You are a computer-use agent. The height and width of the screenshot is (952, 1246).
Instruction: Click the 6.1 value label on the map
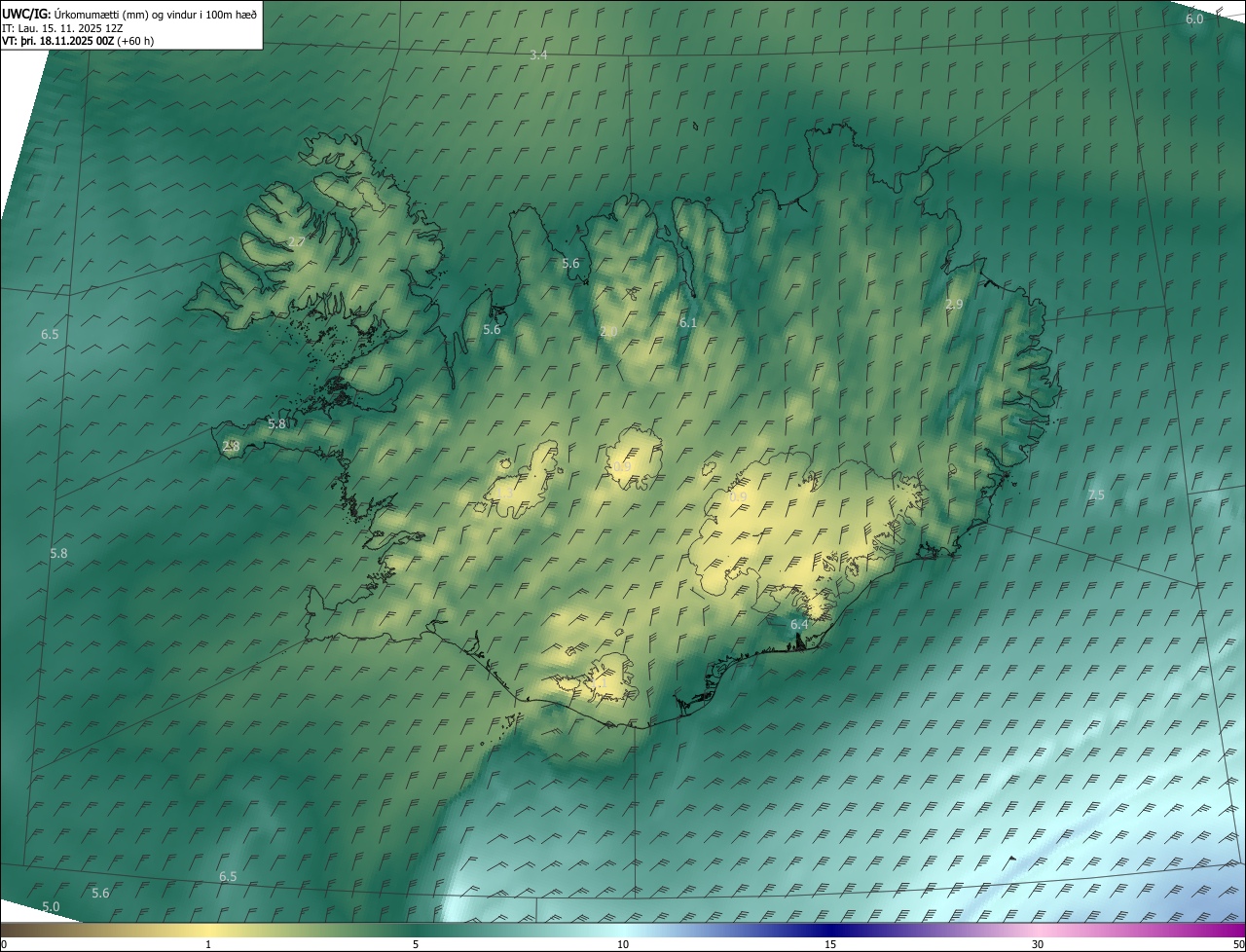tap(688, 322)
